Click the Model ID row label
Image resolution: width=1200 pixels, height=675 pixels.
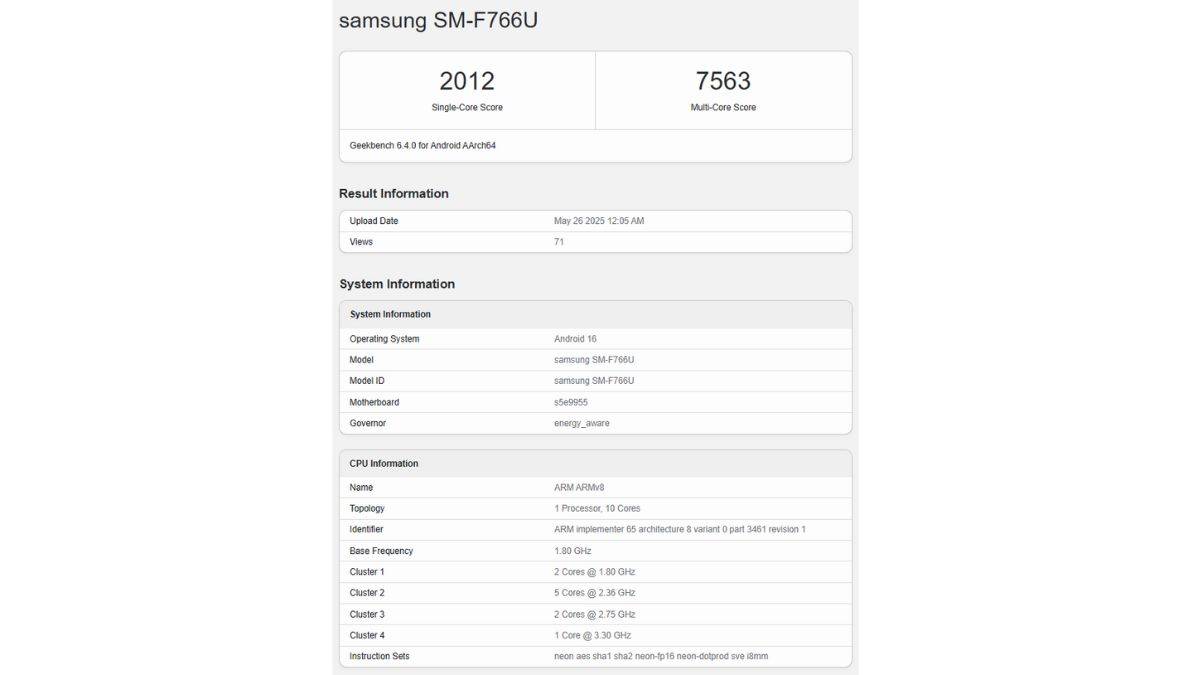tap(367, 381)
